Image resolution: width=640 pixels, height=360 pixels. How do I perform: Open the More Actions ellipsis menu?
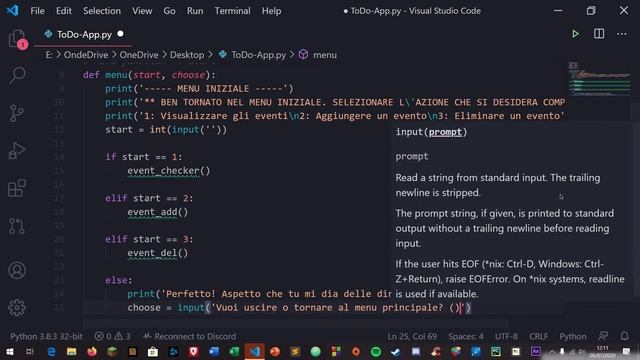tap(622, 34)
